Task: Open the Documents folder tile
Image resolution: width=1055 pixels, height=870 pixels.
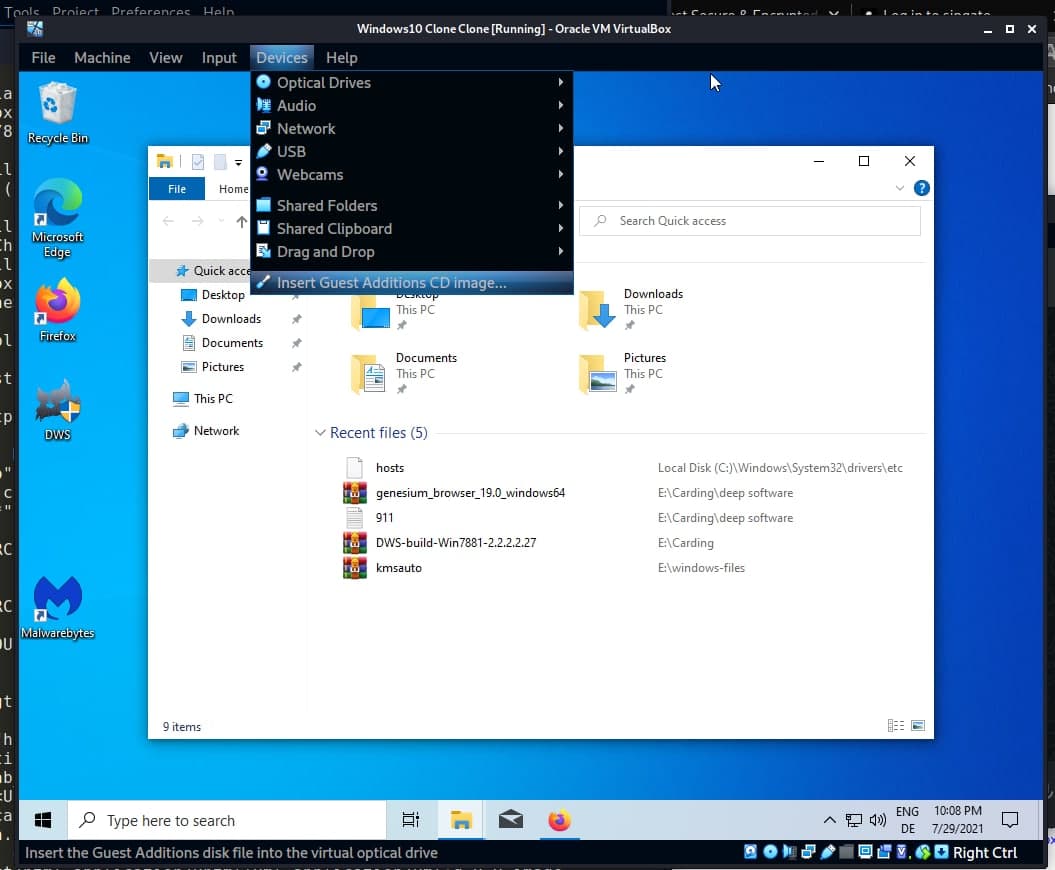Action: pyautogui.click(x=404, y=373)
